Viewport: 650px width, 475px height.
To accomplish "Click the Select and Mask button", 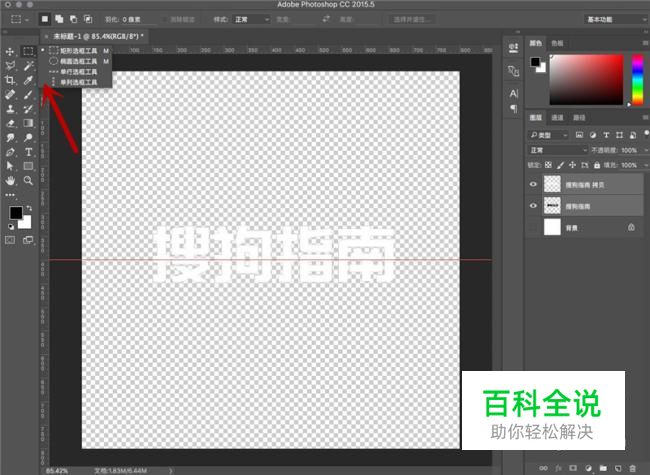I will [412, 19].
